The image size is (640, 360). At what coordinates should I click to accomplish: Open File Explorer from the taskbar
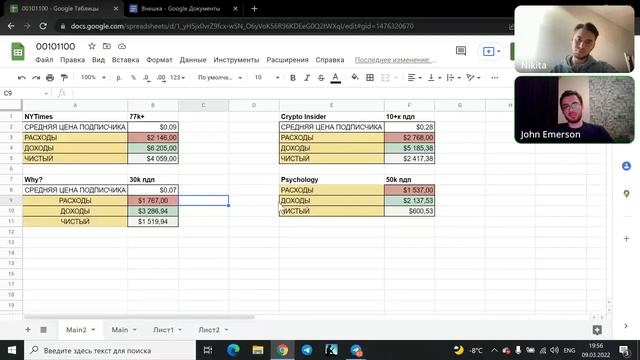point(258,350)
